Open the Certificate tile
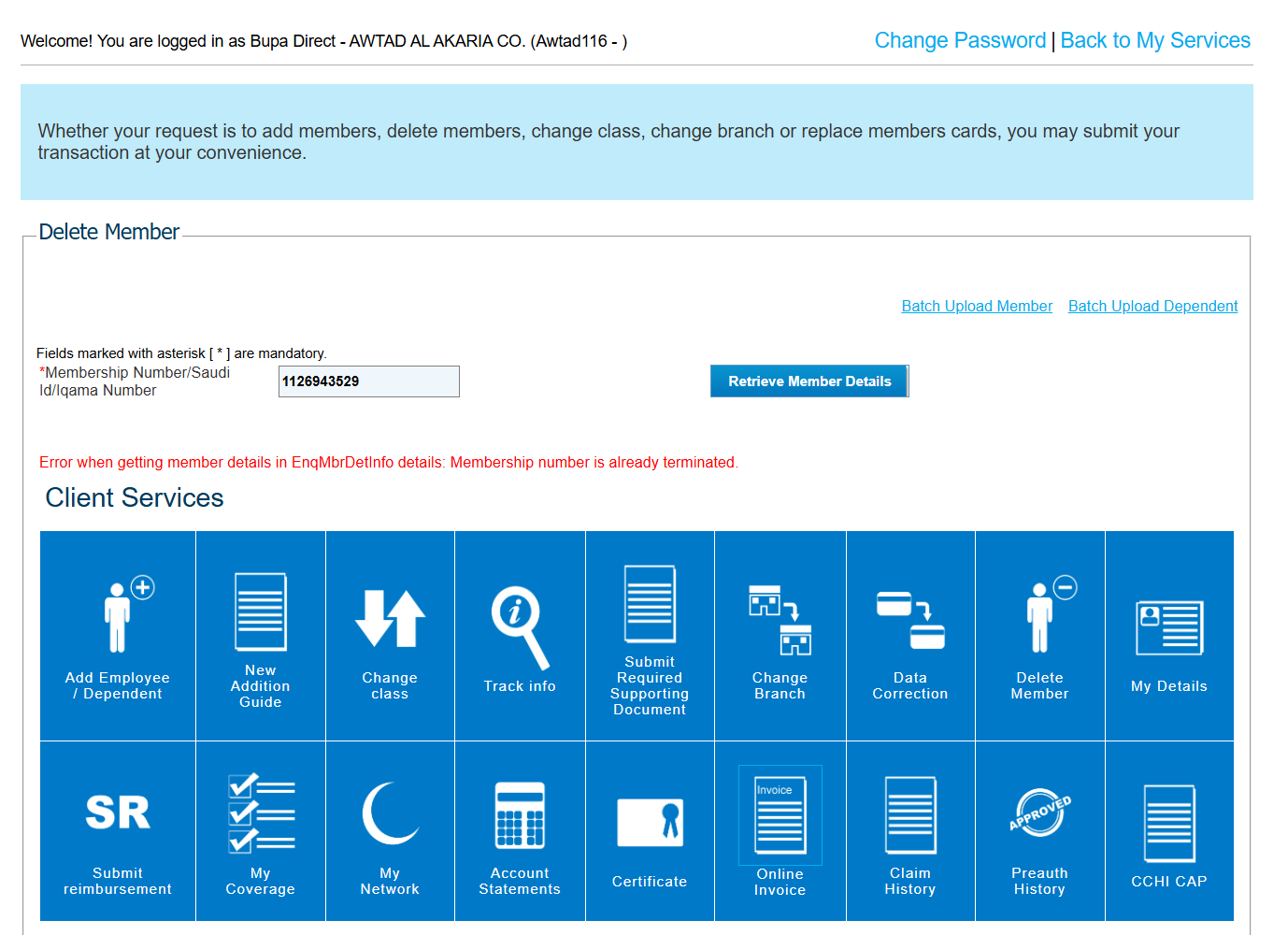1288x935 pixels. (x=650, y=831)
